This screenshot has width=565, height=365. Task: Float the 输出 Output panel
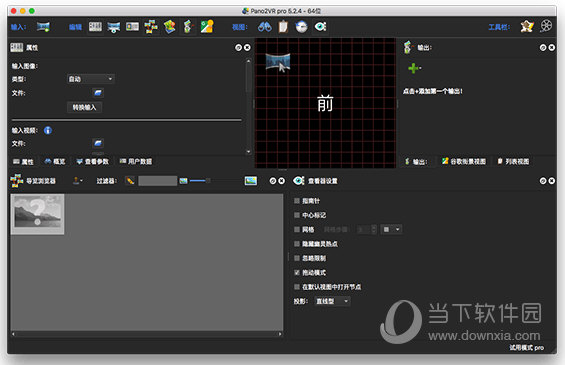[x=543, y=48]
